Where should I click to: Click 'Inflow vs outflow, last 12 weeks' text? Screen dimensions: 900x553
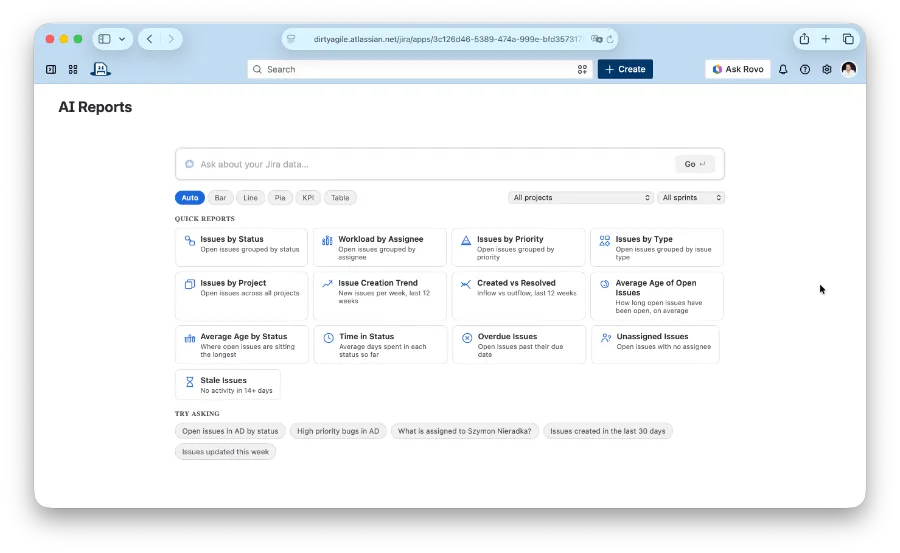[527, 293]
